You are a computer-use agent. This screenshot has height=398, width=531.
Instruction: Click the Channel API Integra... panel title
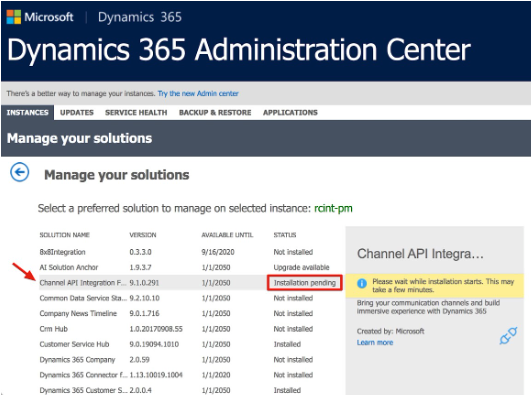click(420, 254)
